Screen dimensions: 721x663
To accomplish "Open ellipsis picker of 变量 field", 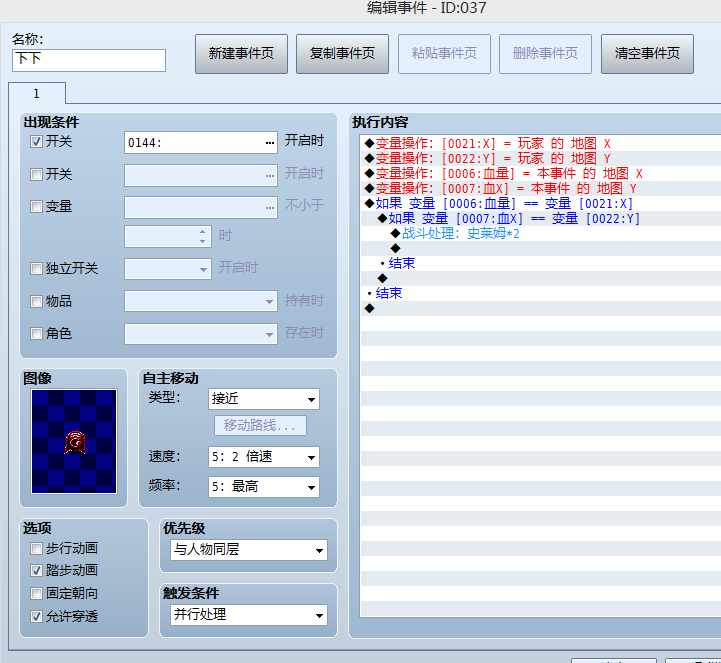I will 270,208.
